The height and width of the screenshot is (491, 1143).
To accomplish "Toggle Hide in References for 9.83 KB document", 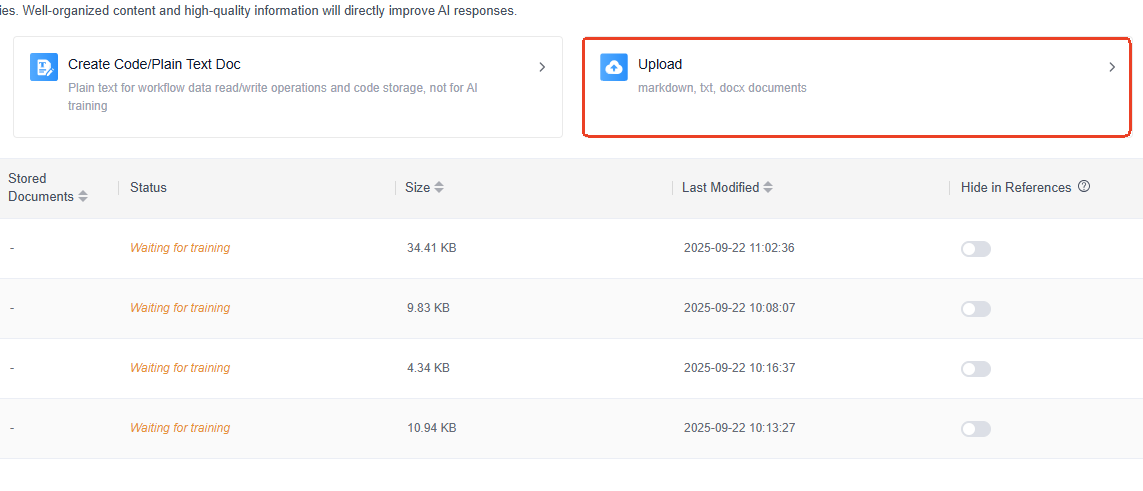I will [x=975, y=309].
